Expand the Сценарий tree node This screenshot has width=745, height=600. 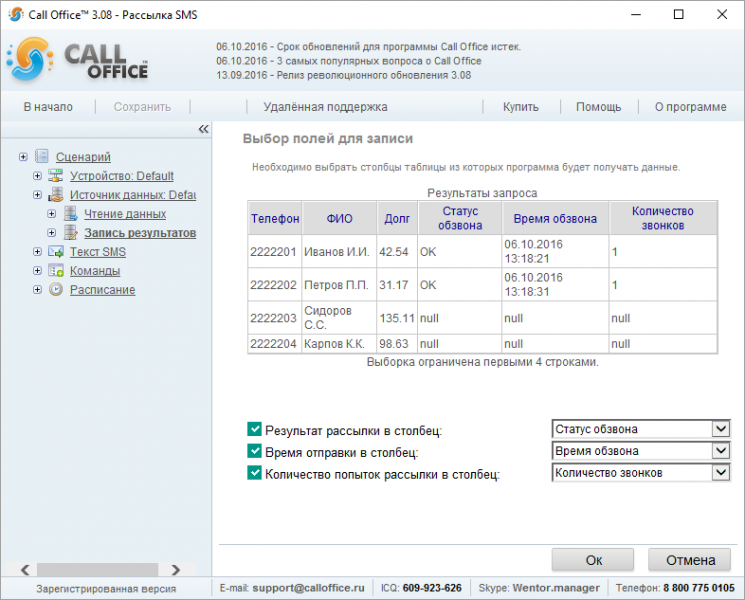[x=23, y=157]
